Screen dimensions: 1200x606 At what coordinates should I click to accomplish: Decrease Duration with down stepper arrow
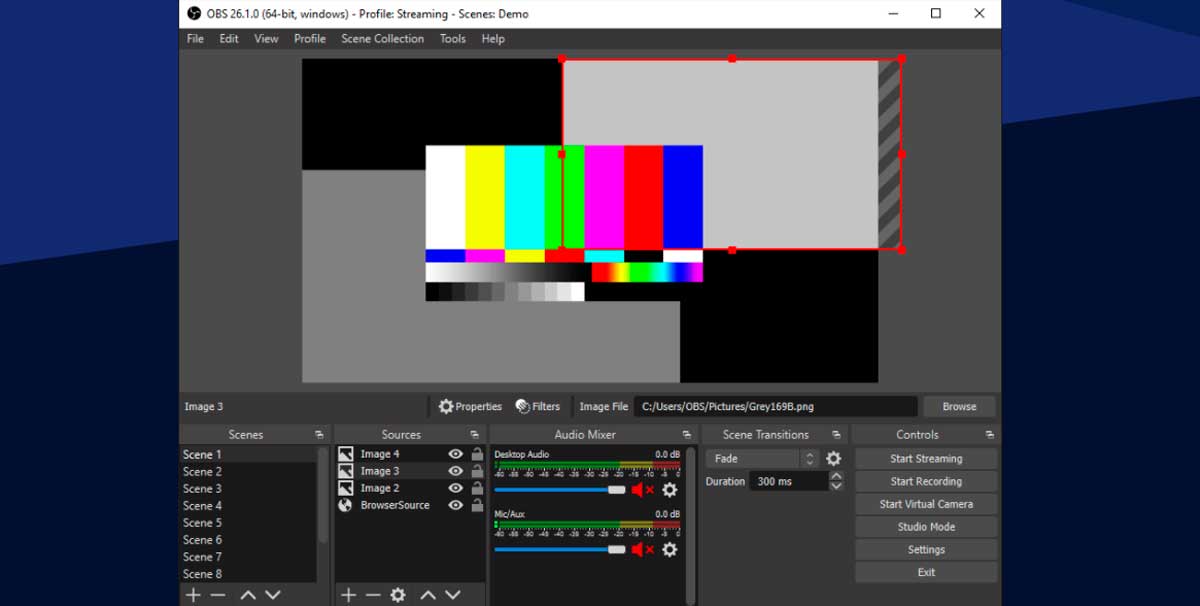coord(836,486)
